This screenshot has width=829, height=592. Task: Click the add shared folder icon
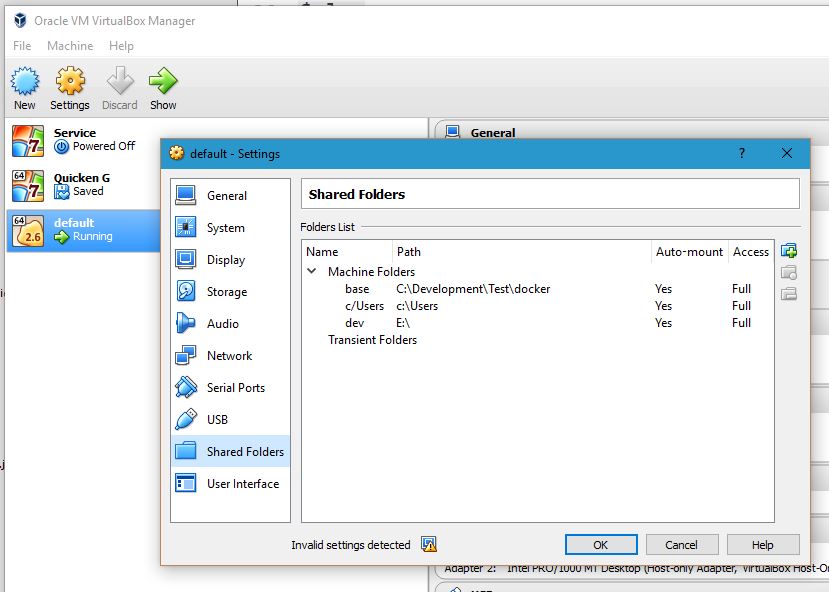(789, 251)
